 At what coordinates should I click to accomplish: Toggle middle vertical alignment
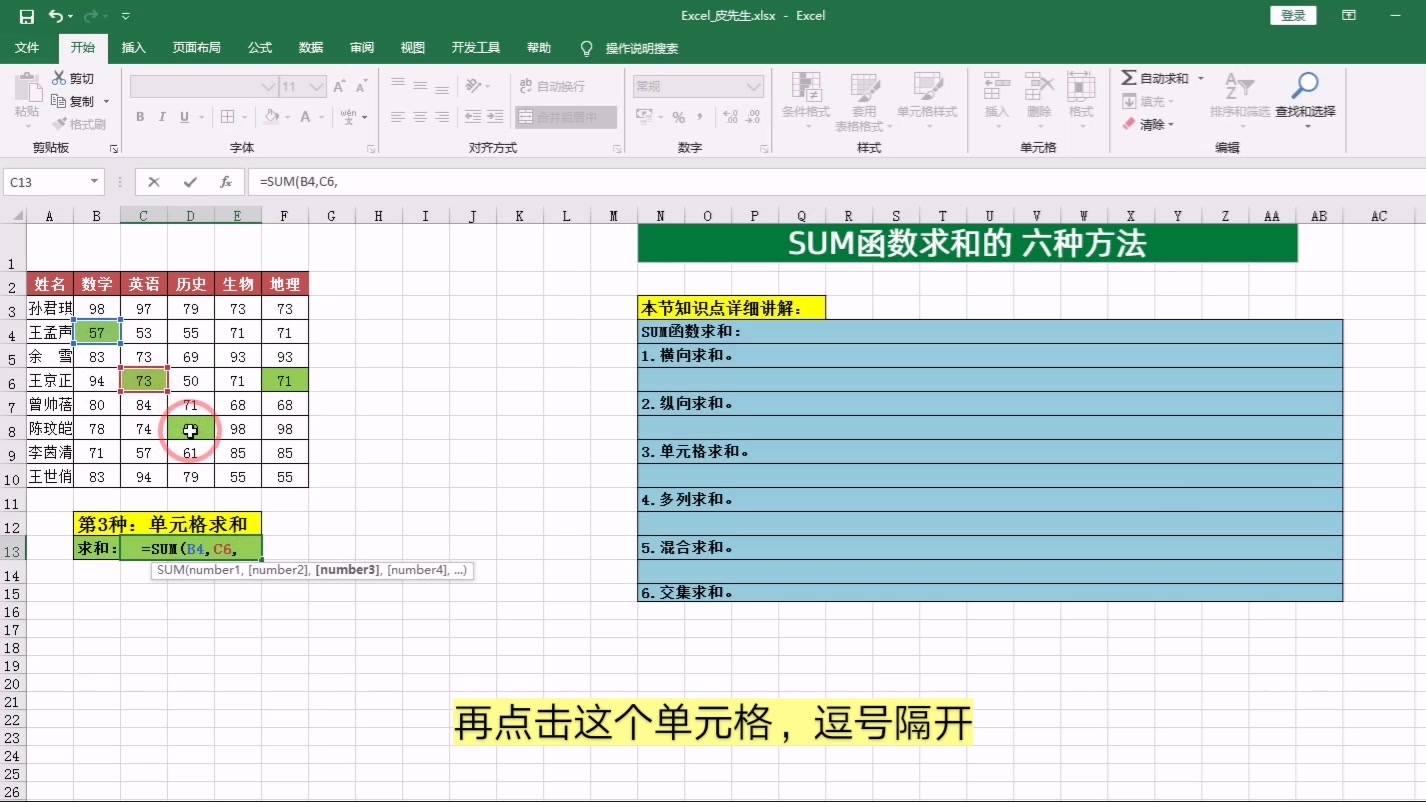tap(421, 86)
